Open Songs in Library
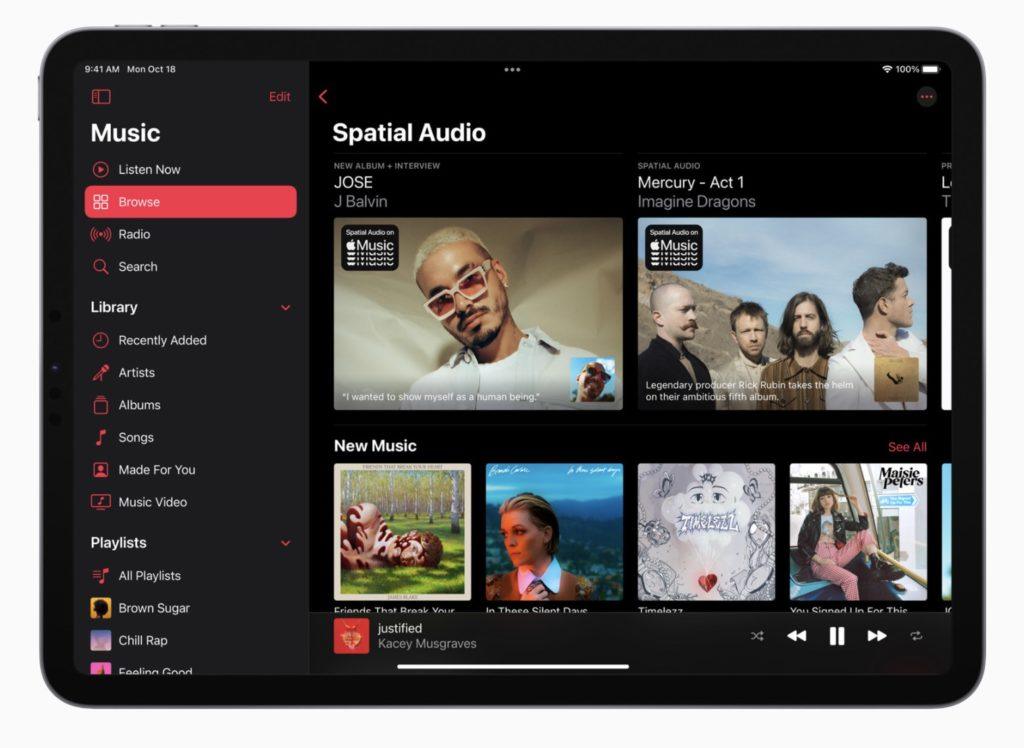Image resolution: width=1024 pixels, height=748 pixels. click(x=191, y=437)
